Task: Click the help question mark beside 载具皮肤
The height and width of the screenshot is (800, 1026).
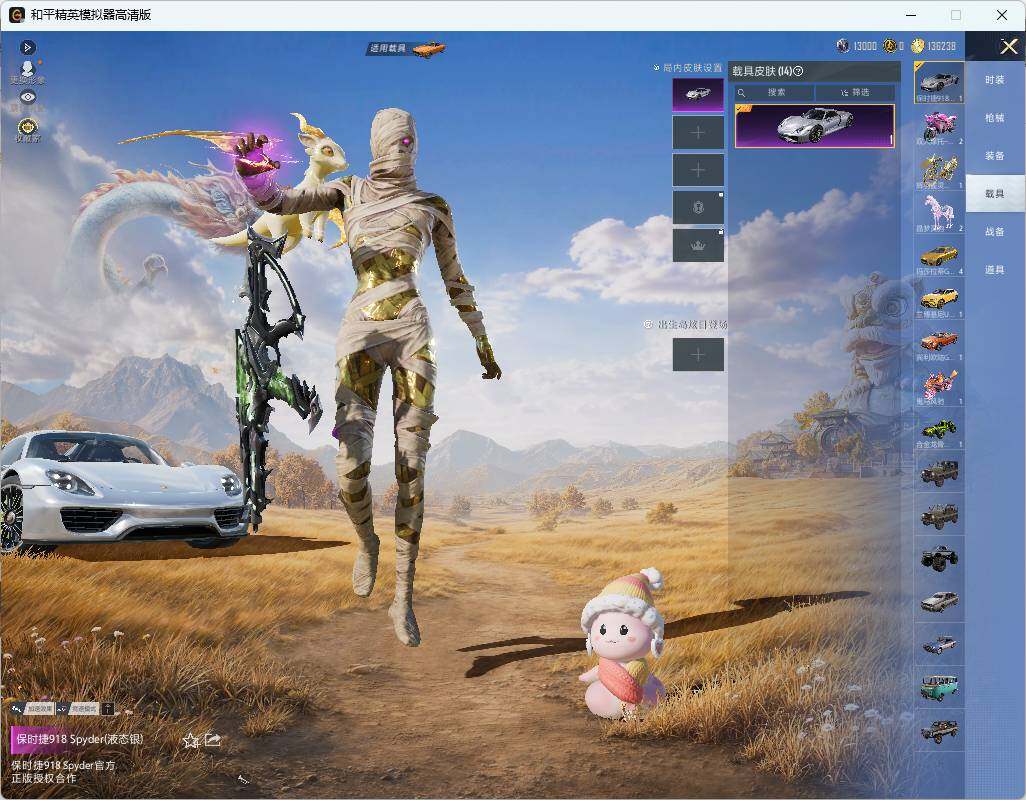Action: point(798,71)
